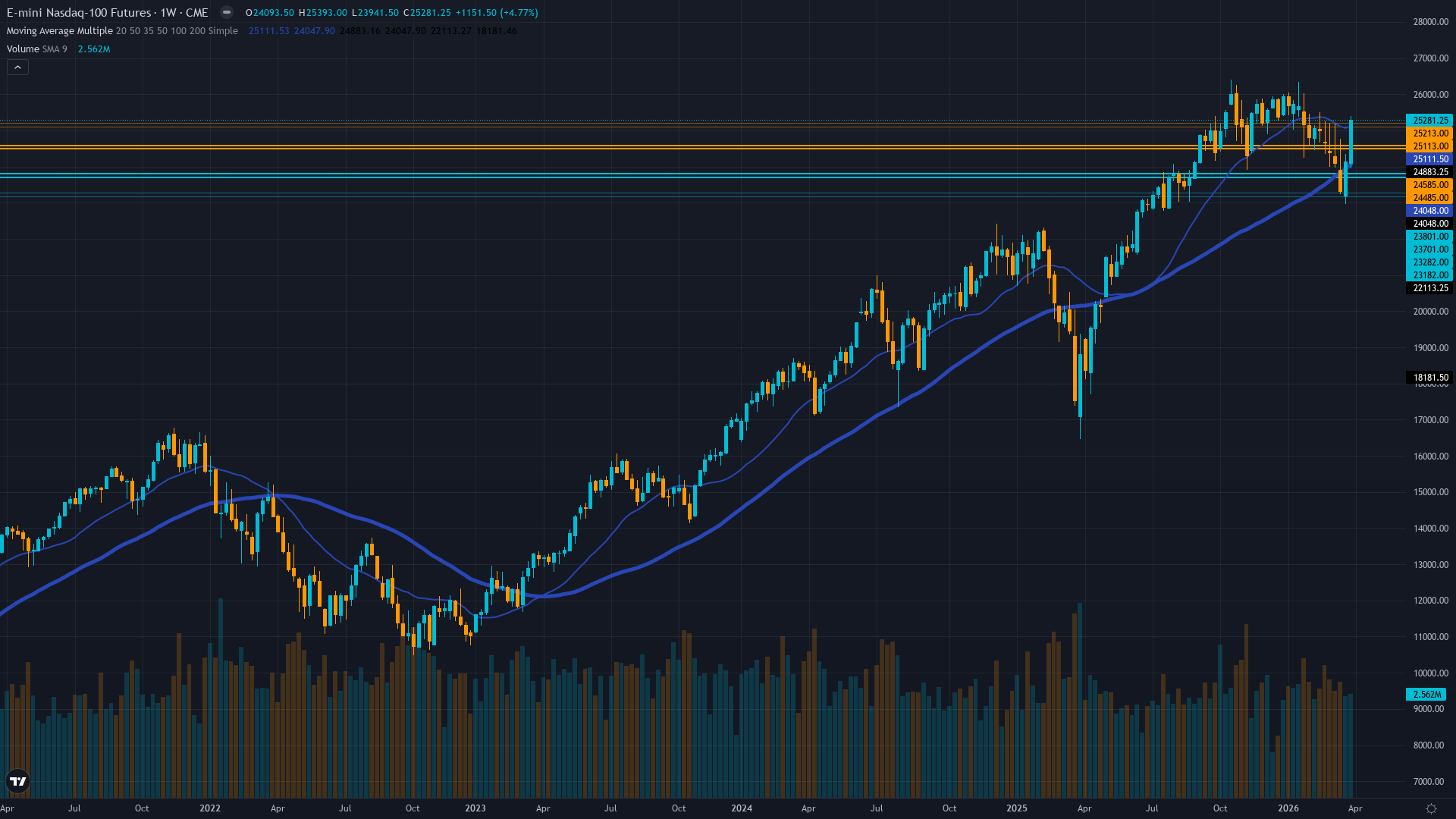Click the 18181.46 moving average value
1456x819 pixels.
tap(497, 31)
